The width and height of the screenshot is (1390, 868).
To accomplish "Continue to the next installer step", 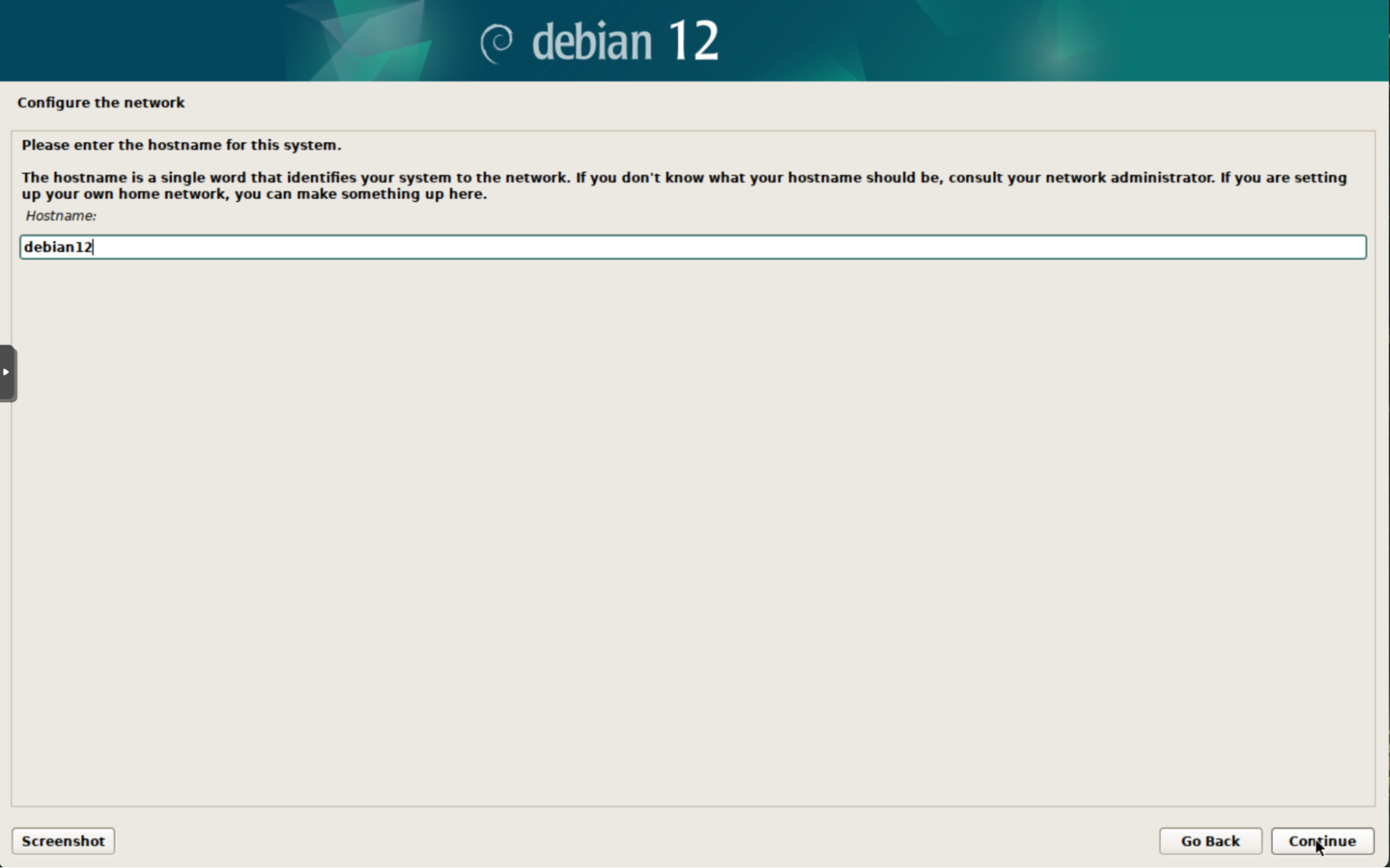I will (x=1322, y=841).
